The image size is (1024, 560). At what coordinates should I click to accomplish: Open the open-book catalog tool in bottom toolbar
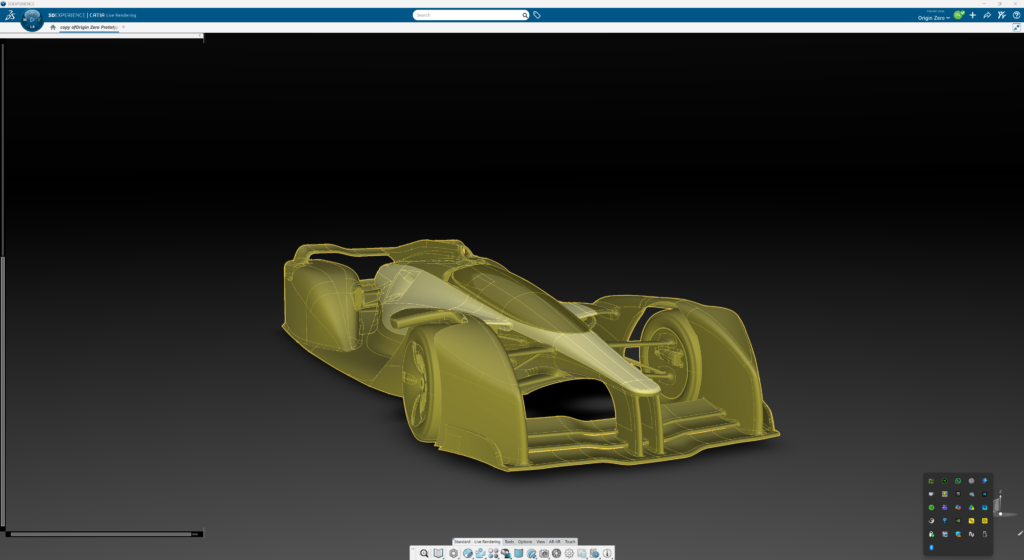438,553
